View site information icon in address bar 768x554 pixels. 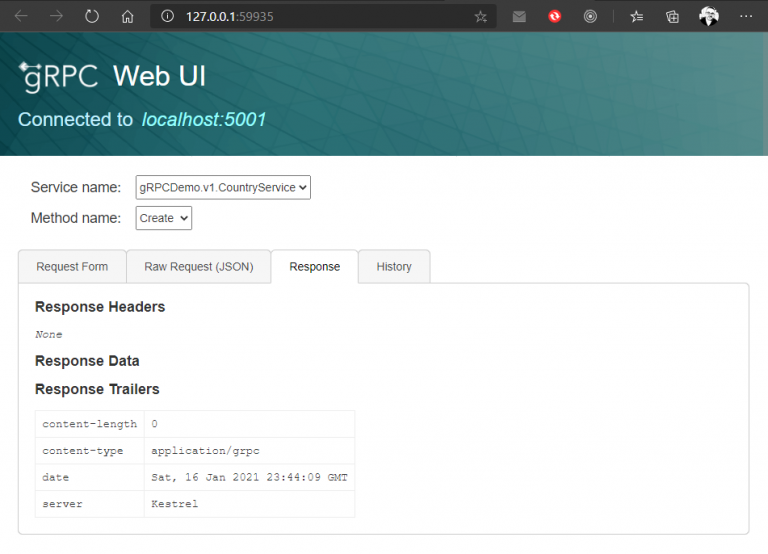[x=166, y=16]
